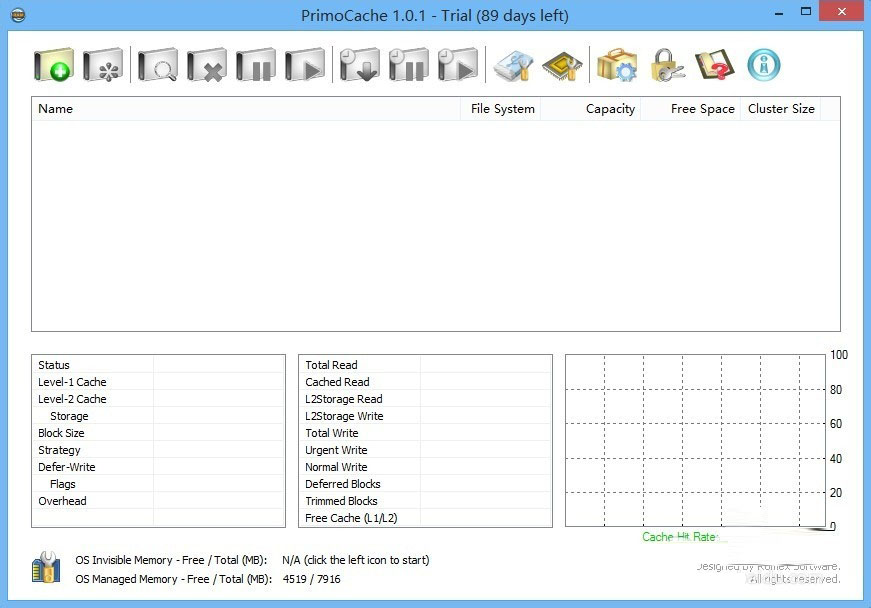This screenshot has width=871, height=608.
Task: Open the options toolbox gear icon
Action: click(x=617, y=65)
